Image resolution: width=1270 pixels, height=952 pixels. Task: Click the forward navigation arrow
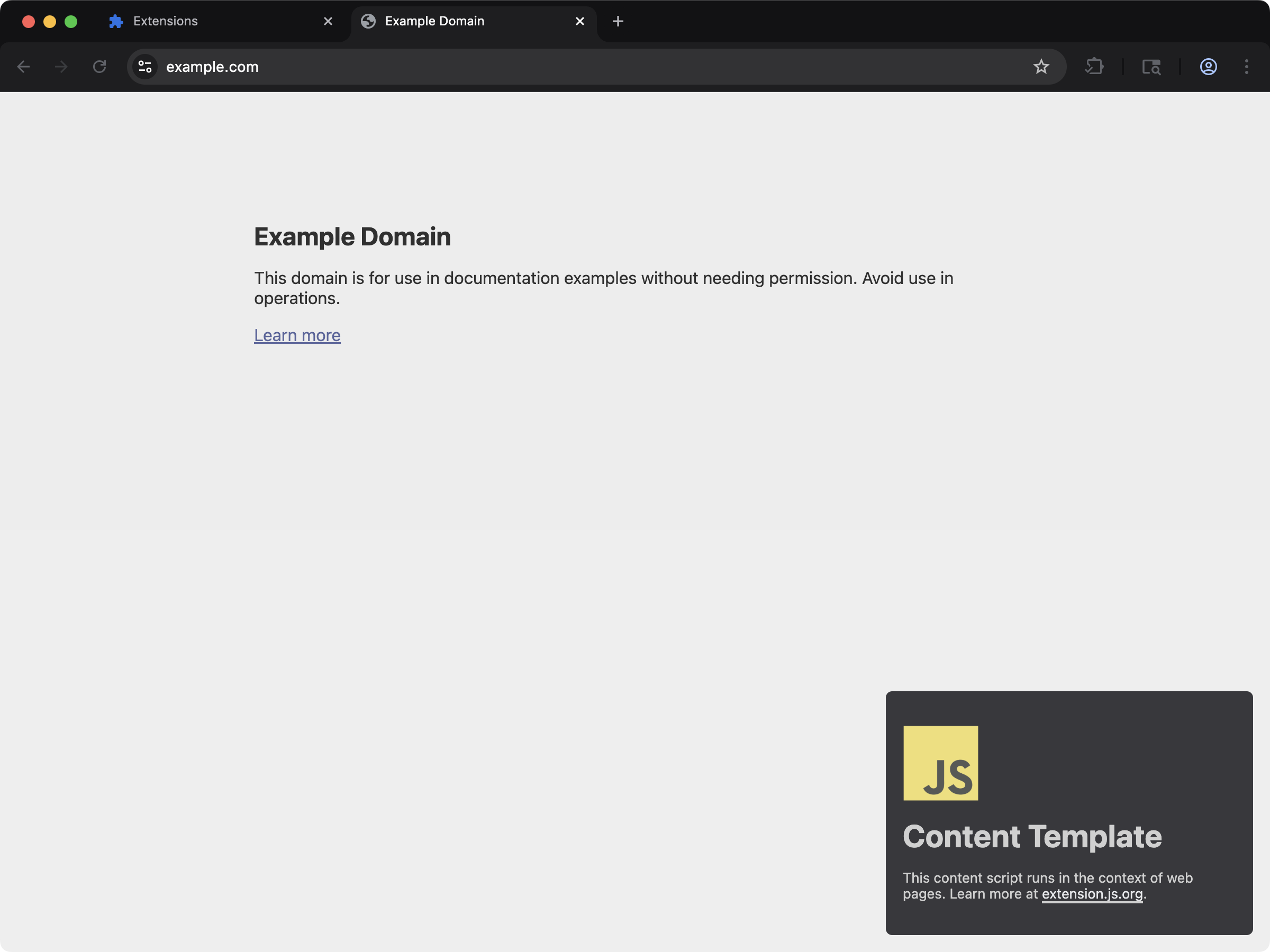(61, 67)
